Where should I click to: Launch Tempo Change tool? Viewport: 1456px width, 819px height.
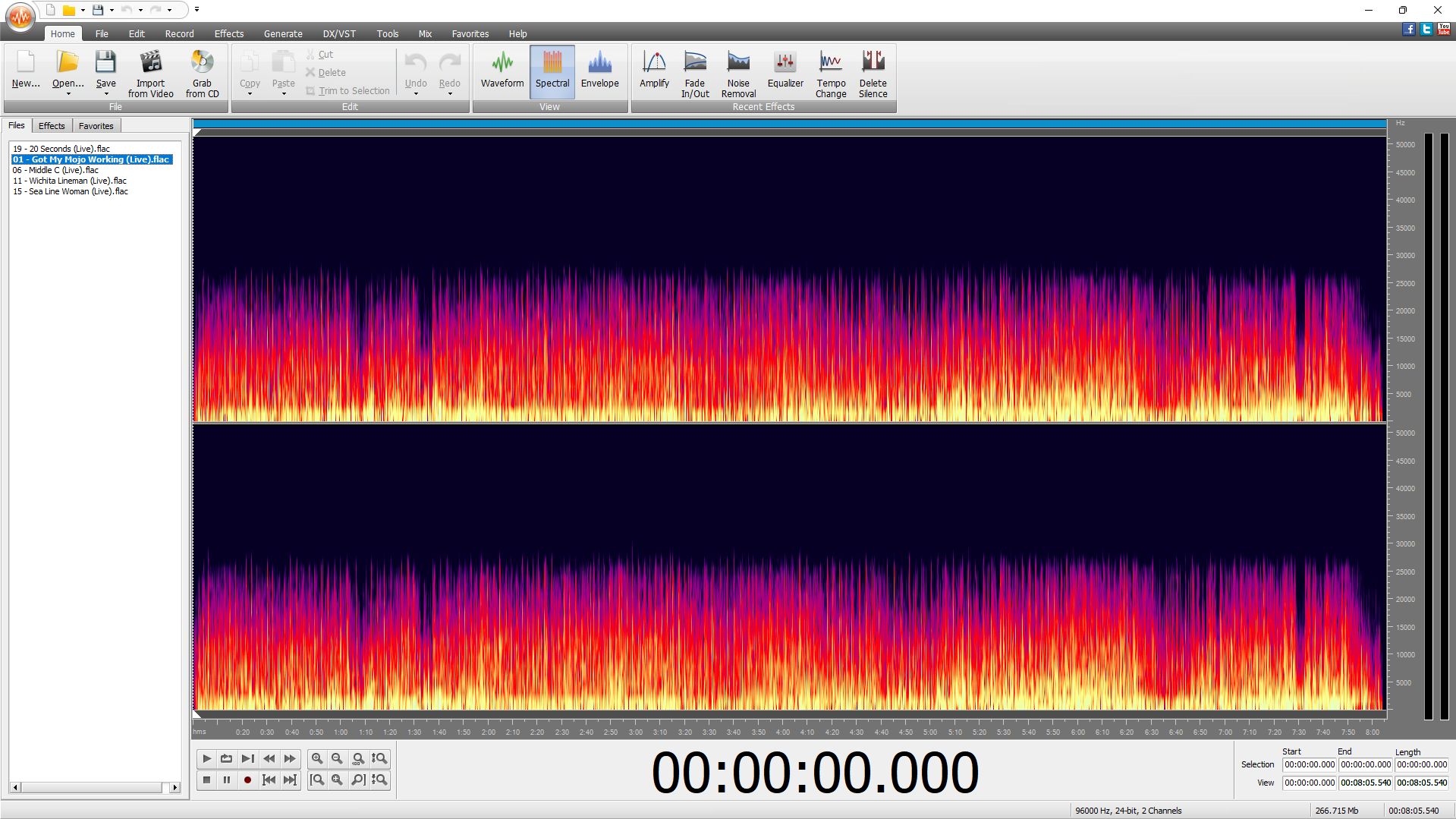[x=830, y=73]
